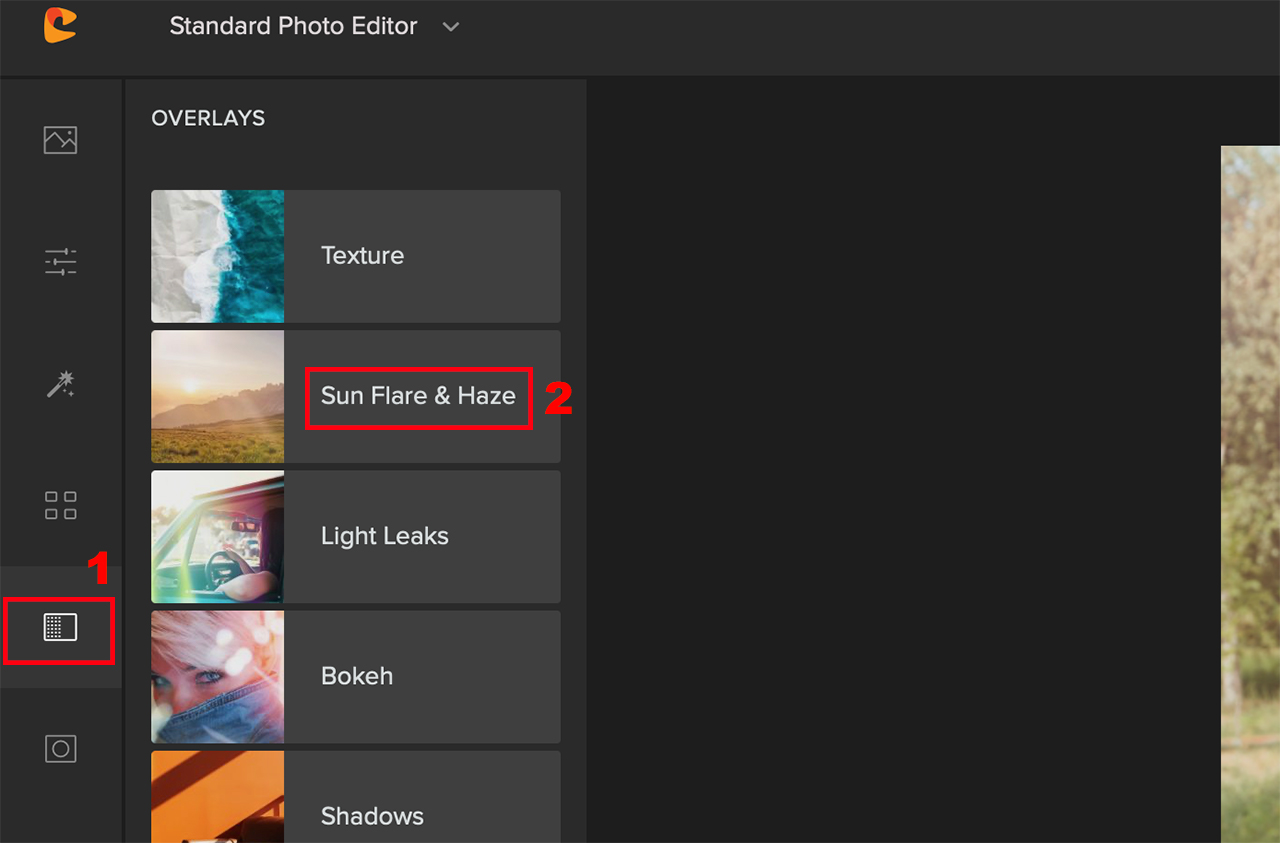Click the Texture ocean wave thumbnail

click(218, 256)
